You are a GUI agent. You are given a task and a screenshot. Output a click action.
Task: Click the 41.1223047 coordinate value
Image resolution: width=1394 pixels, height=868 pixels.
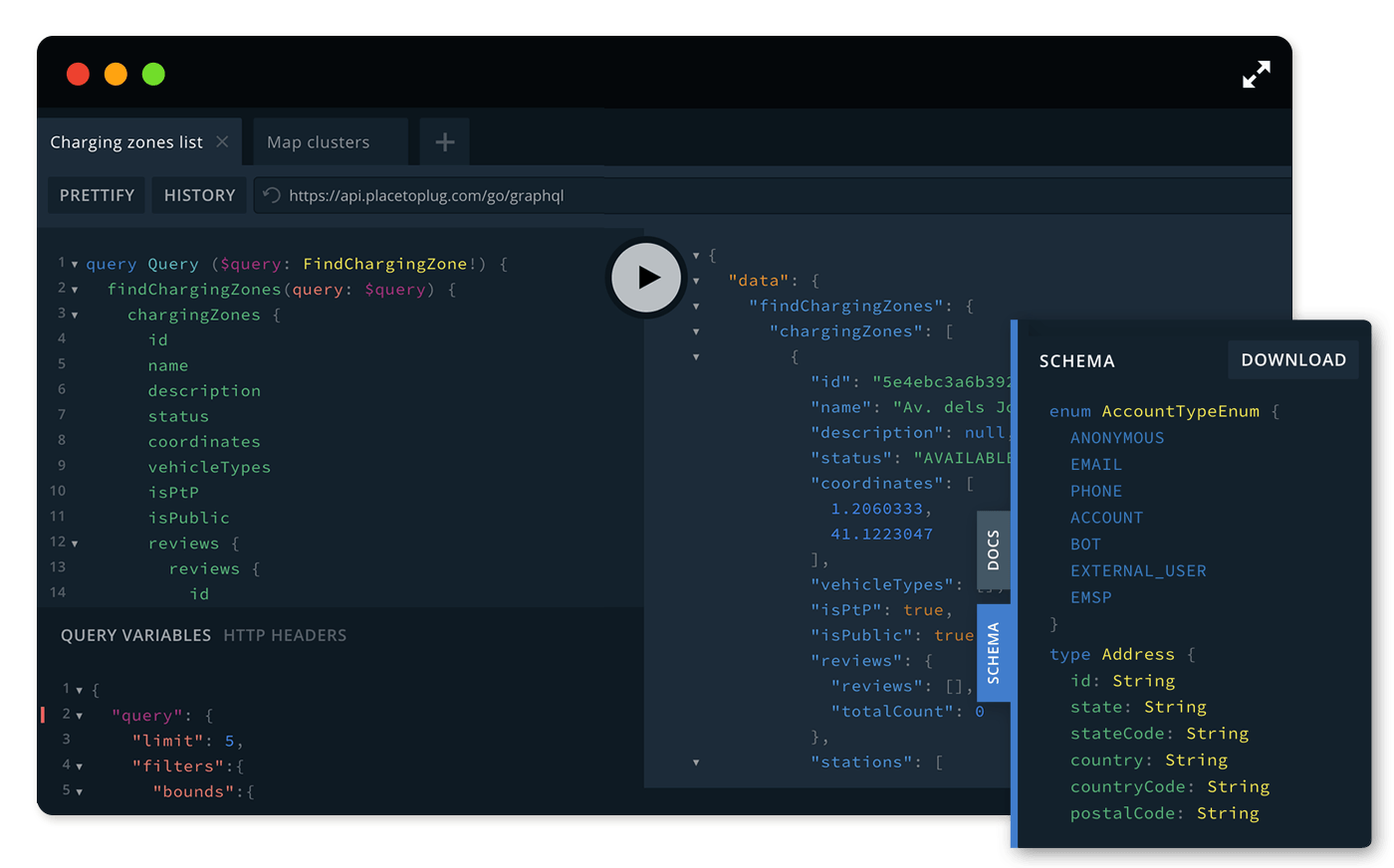882,534
